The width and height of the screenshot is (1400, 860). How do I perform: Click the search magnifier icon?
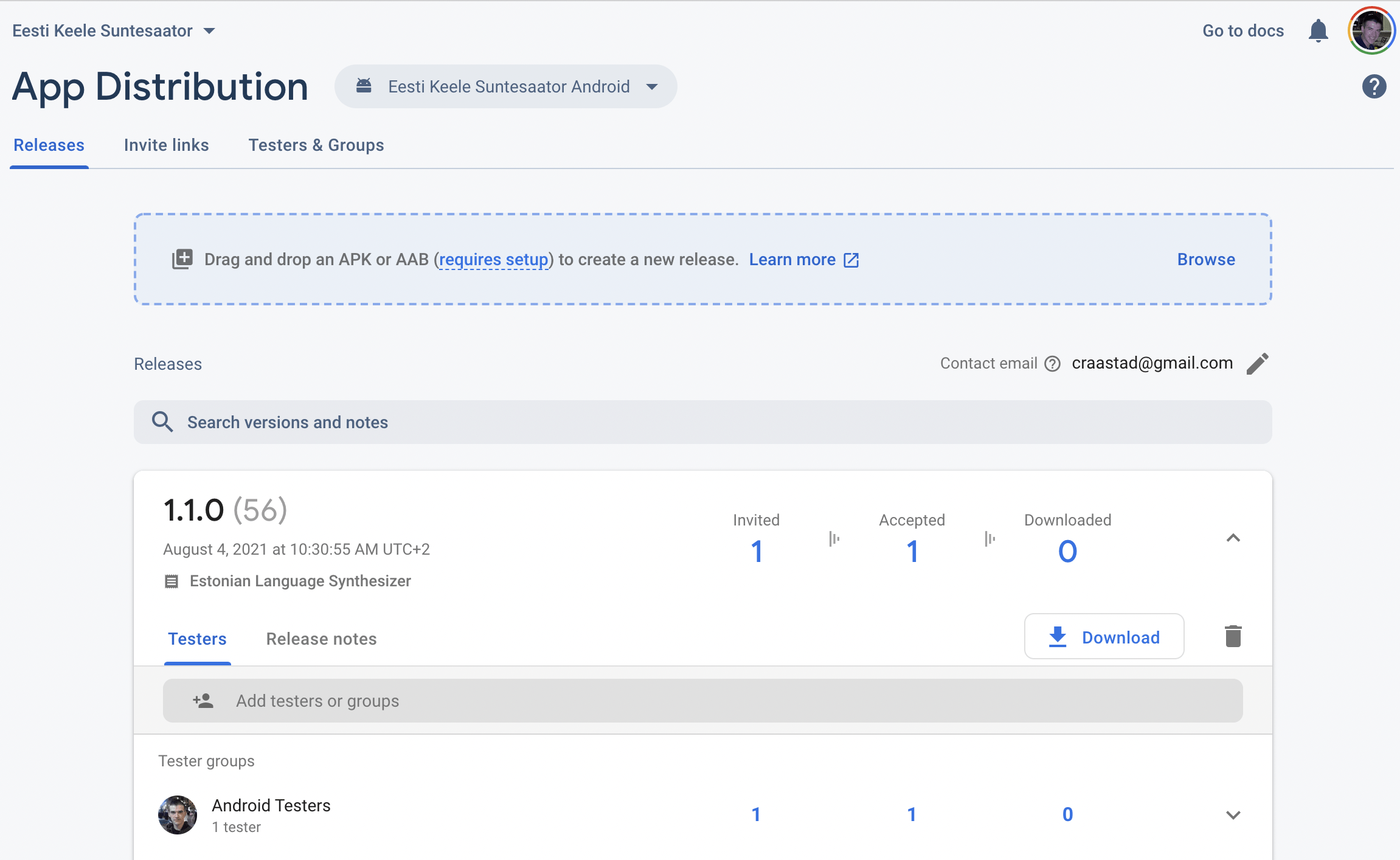point(162,421)
